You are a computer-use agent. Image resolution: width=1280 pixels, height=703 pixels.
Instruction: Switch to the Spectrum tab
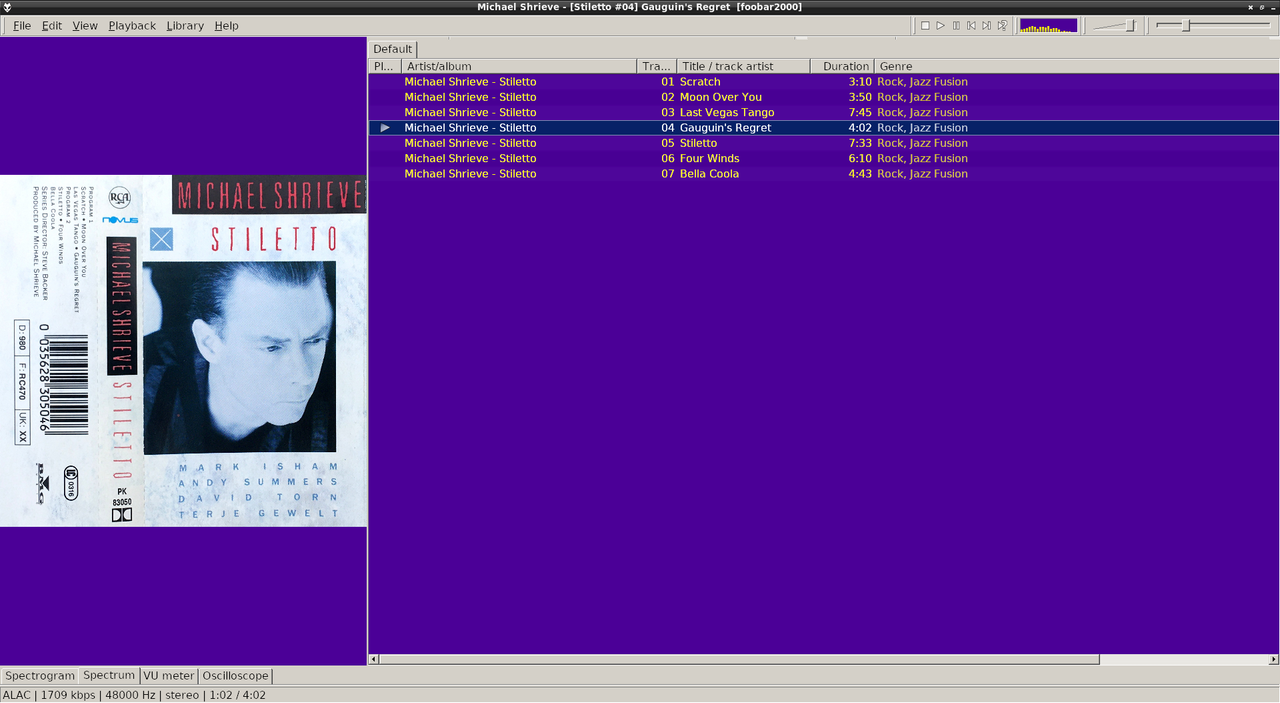click(109, 676)
